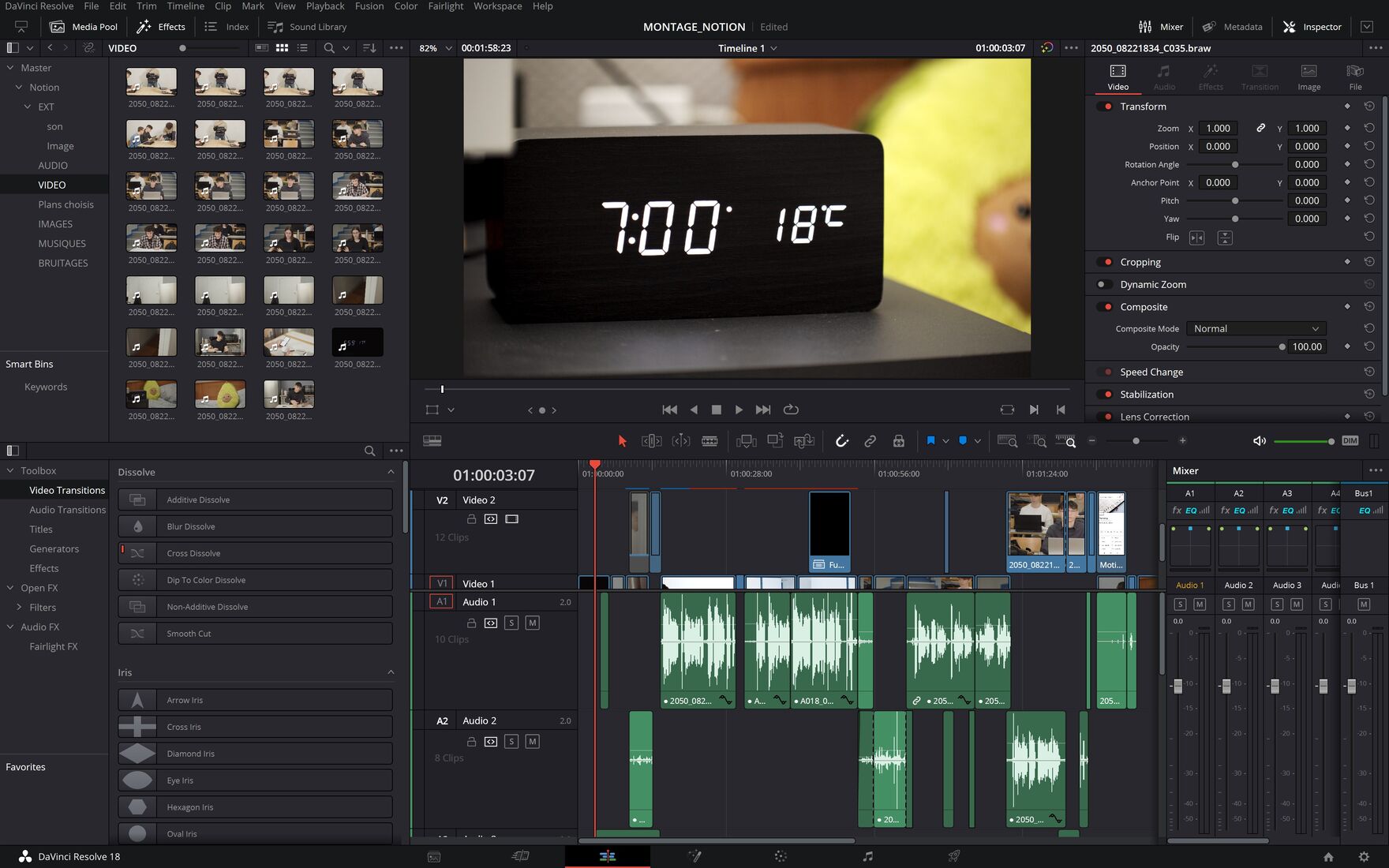Image resolution: width=1389 pixels, height=868 pixels.
Task: Flip clip horizontally in Inspector
Action: (1196, 238)
